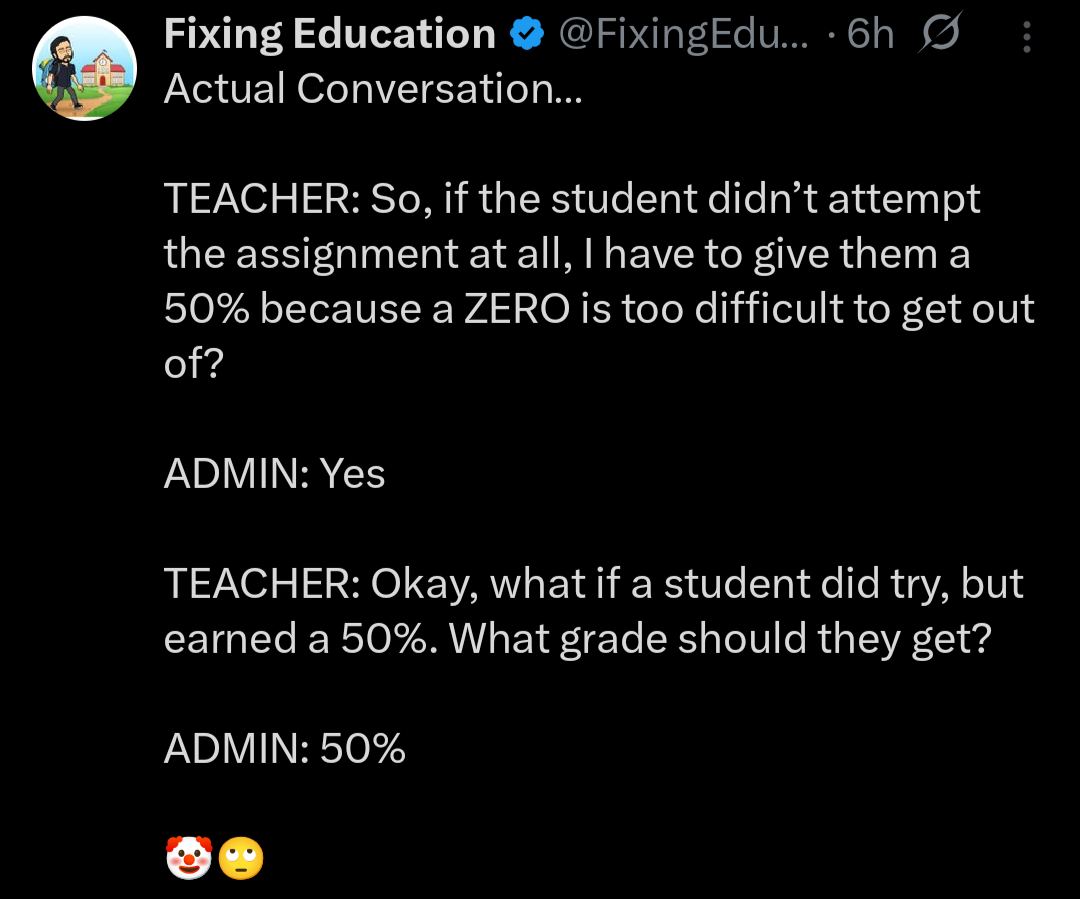The height and width of the screenshot is (899, 1080).
Task: Click the blue verified checkmark badge
Action: tap(526, 36)
